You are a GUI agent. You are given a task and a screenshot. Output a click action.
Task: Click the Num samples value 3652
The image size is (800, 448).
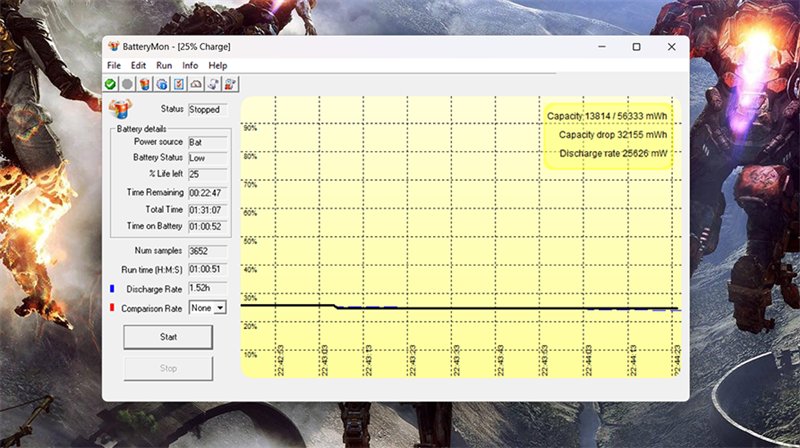tap(208, 251)
